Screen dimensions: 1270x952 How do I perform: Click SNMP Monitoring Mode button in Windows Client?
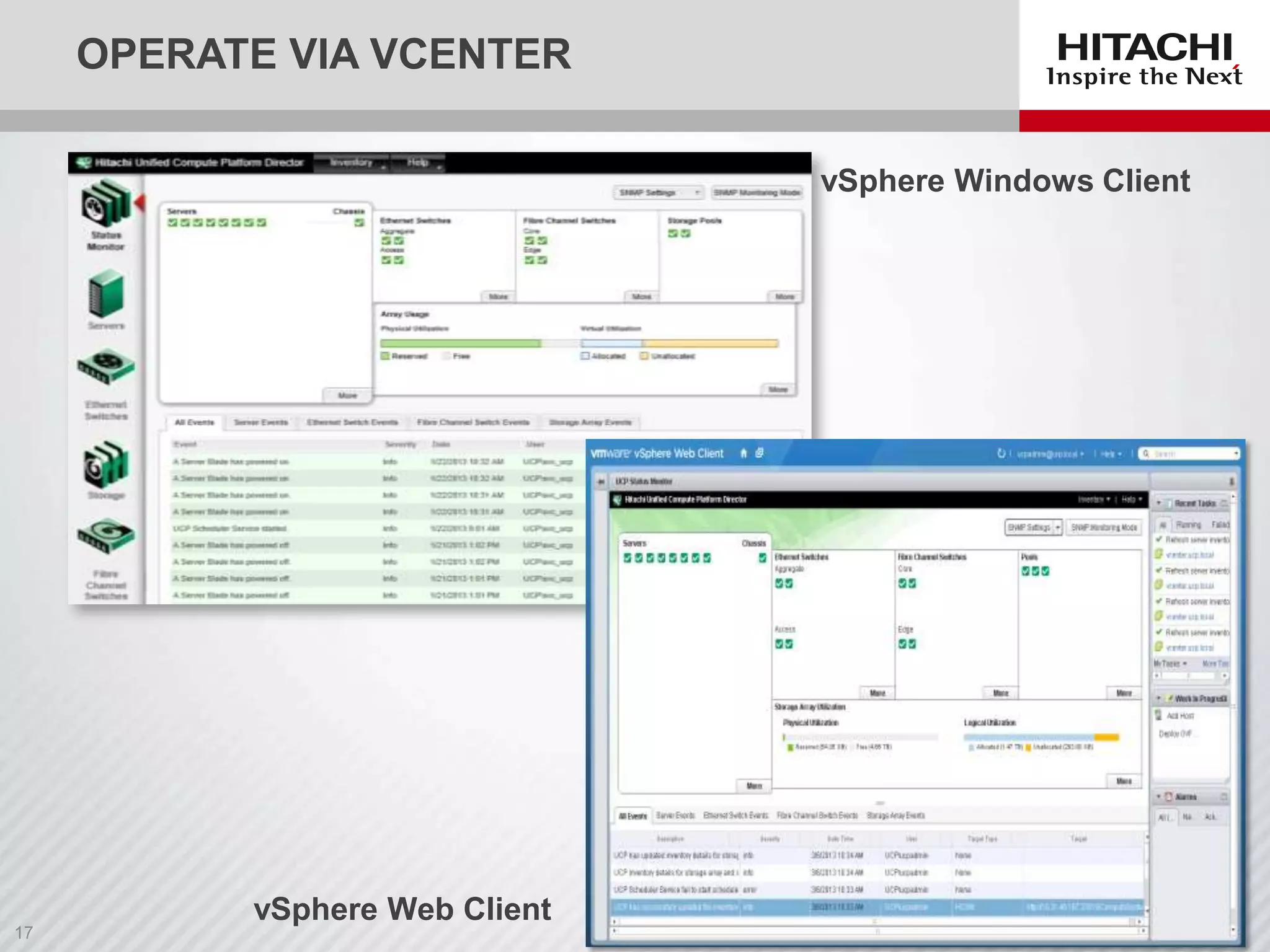tap(757, 193)
